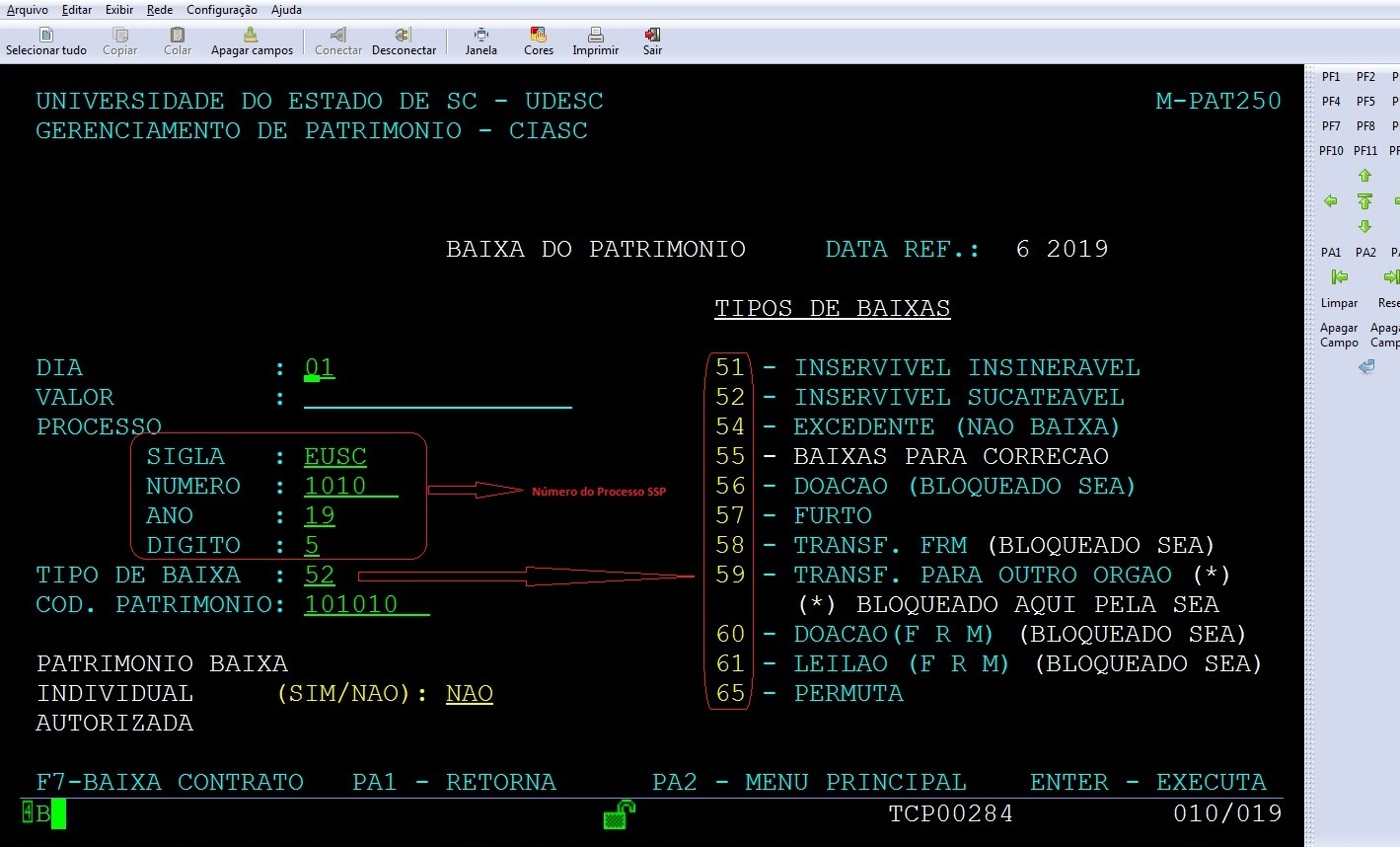Click the Limpar button in keypad
Image resolution: width=1400 pixels, height=847 pixels.
(1339, 303)
